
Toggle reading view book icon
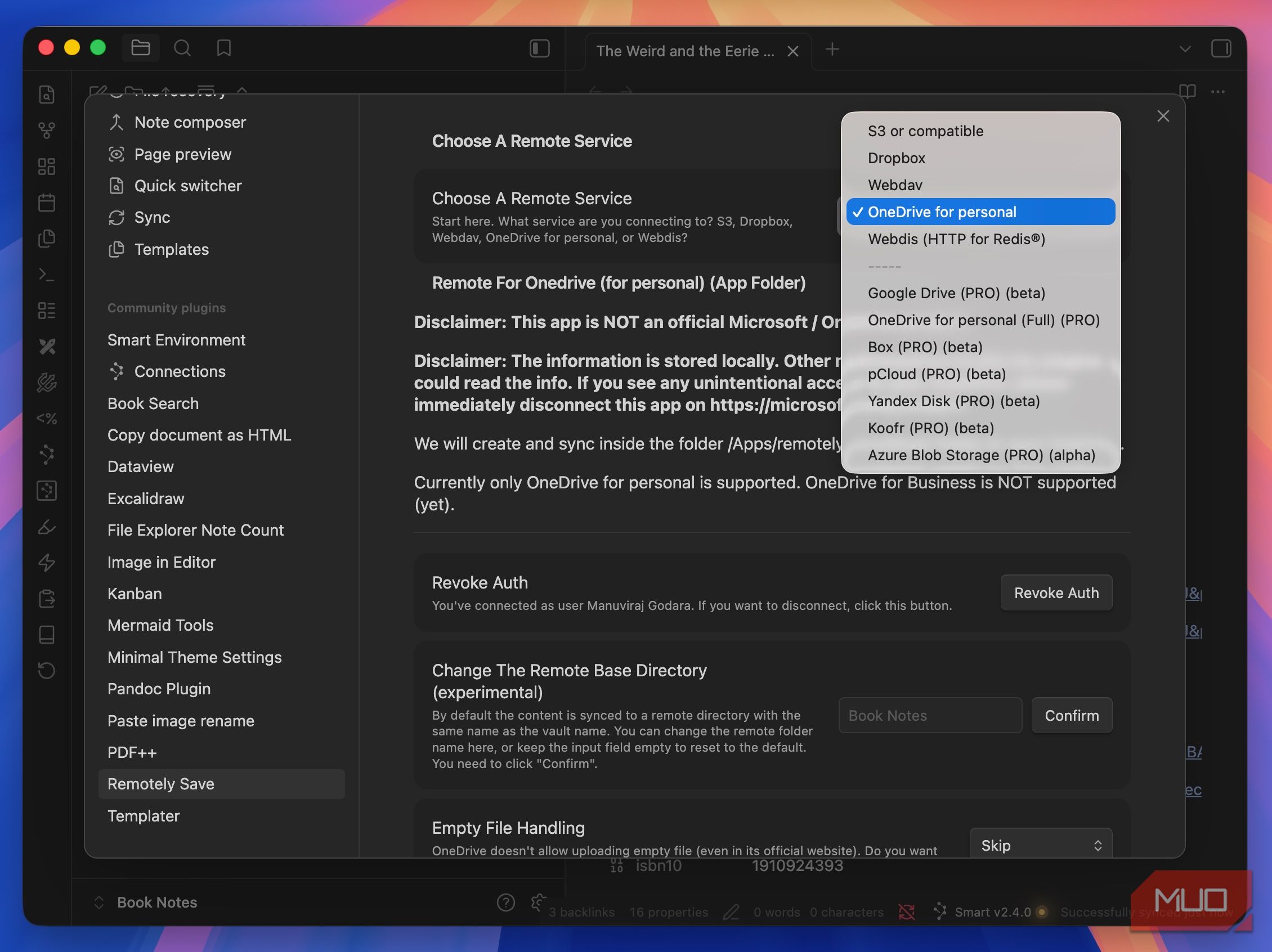(x=1187, y=91)
